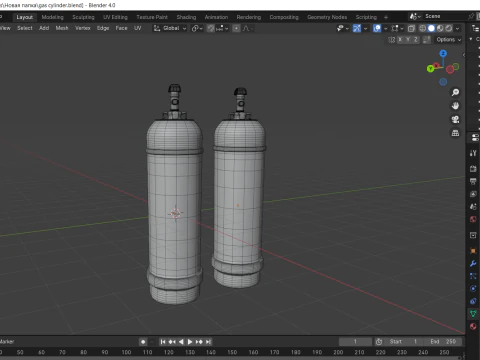Open the Object Constraints tab
This screenshot has height=360, width=480.
pos(473,301)
